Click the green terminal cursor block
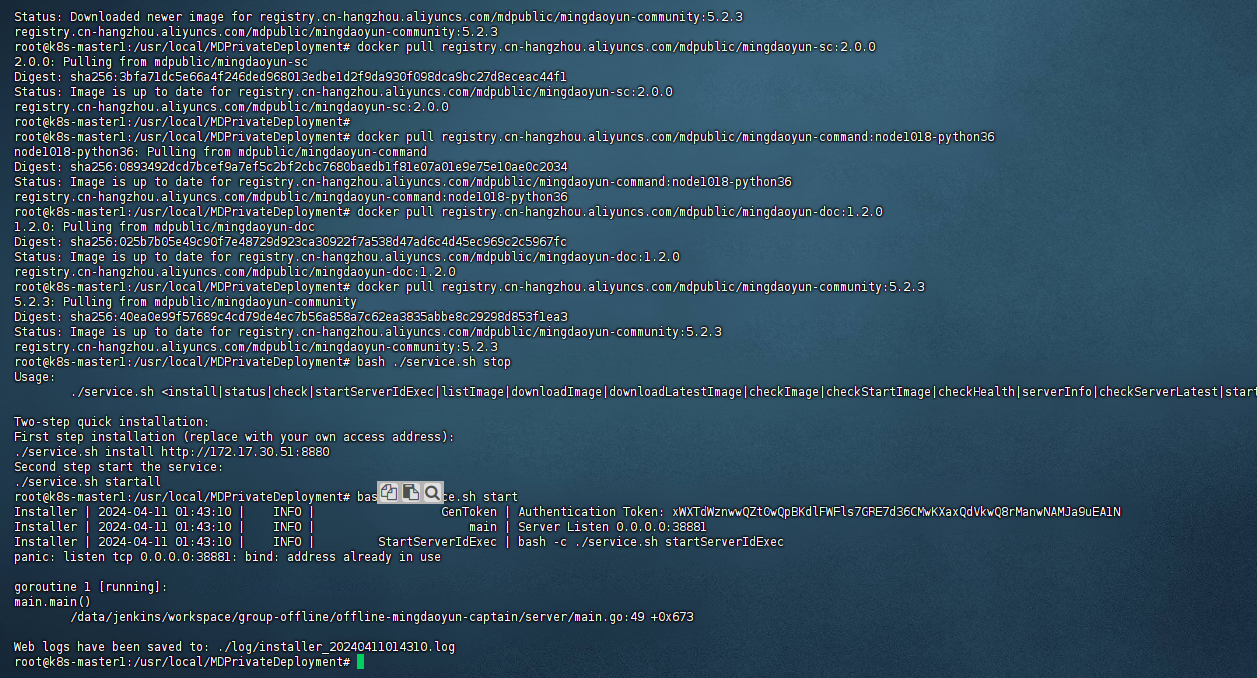This screenshot has height=678, width=1257. 360,662
